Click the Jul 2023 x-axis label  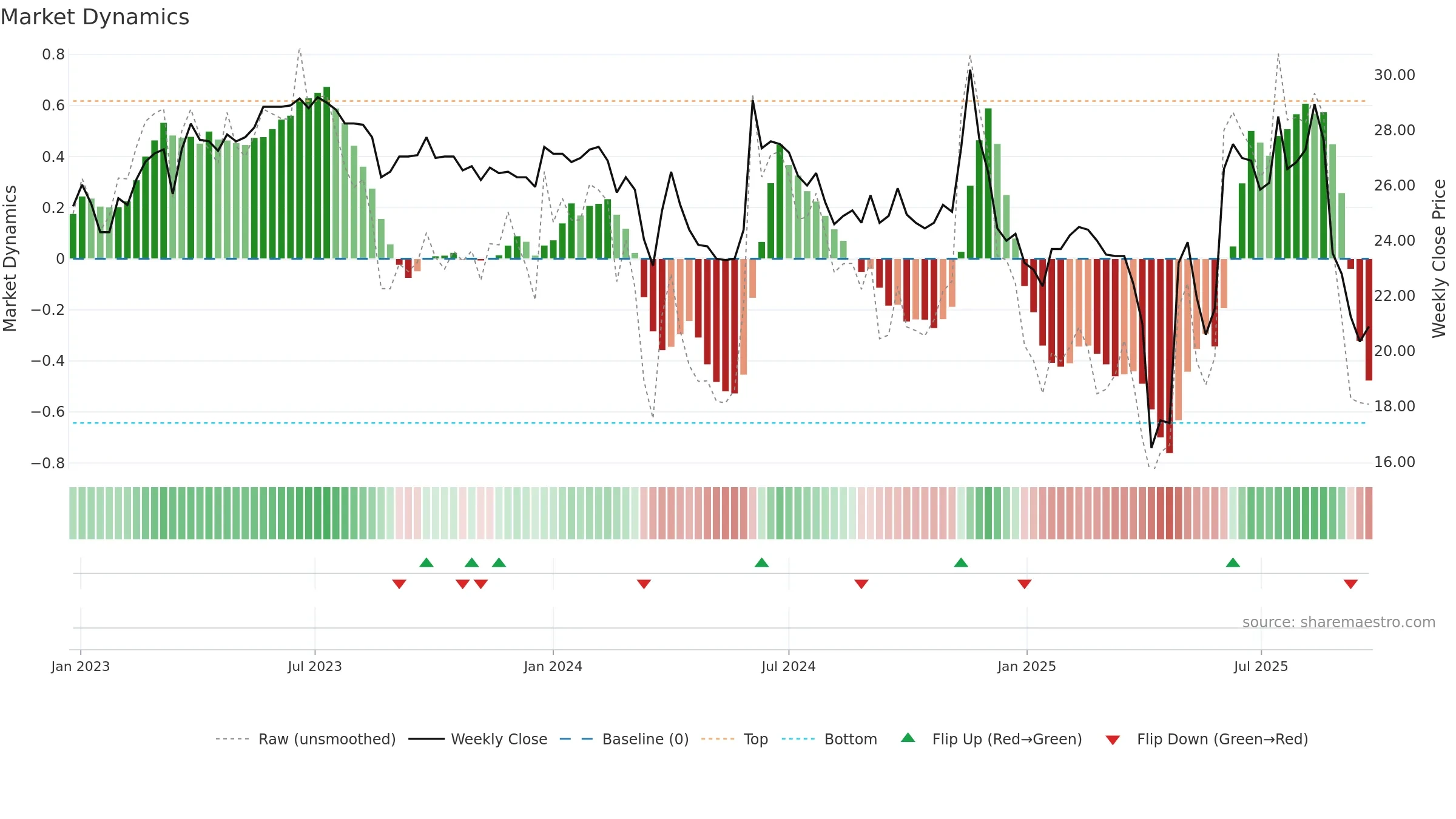[315, 666]
